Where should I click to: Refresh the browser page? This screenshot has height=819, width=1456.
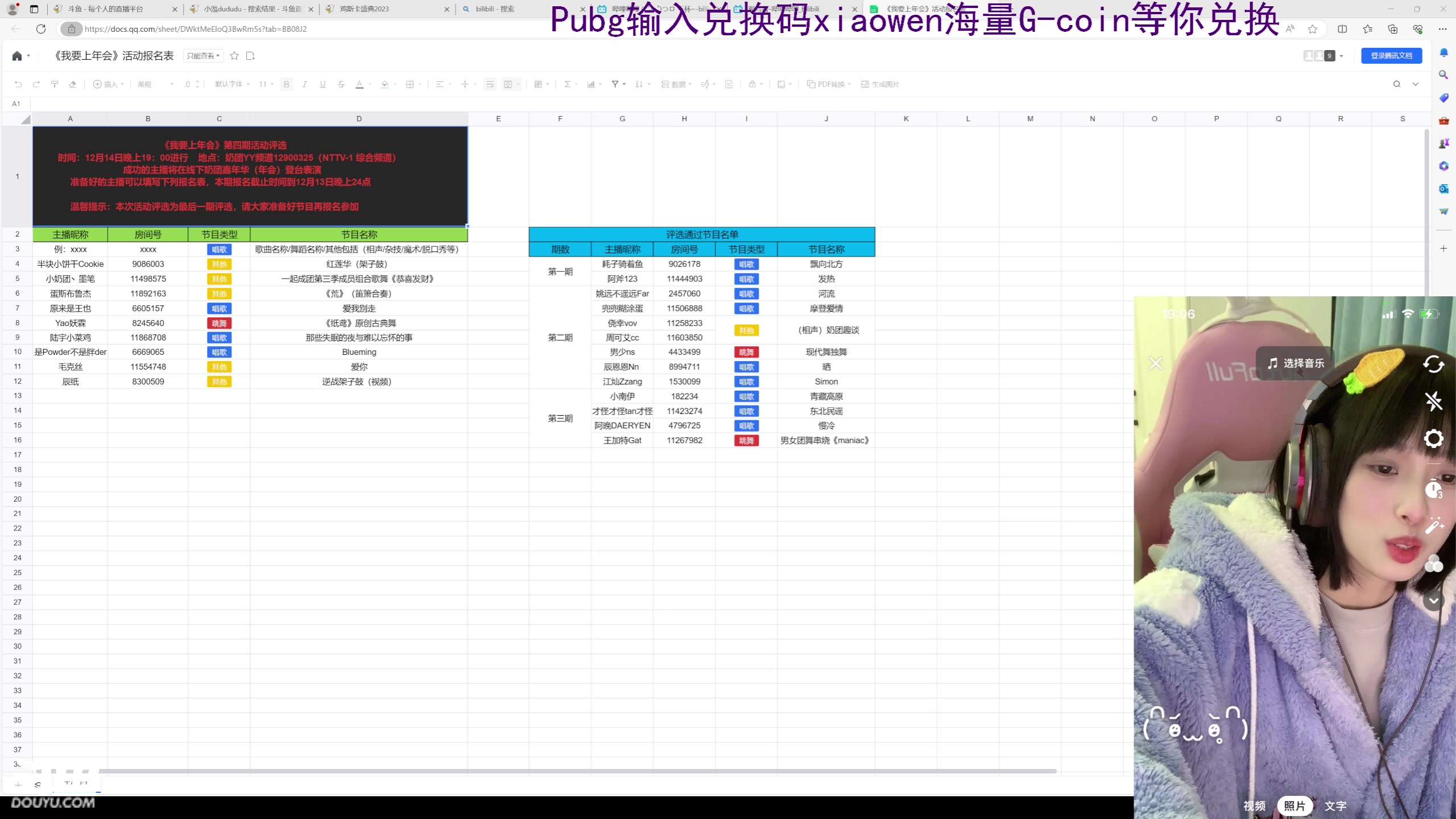(40, 28)
